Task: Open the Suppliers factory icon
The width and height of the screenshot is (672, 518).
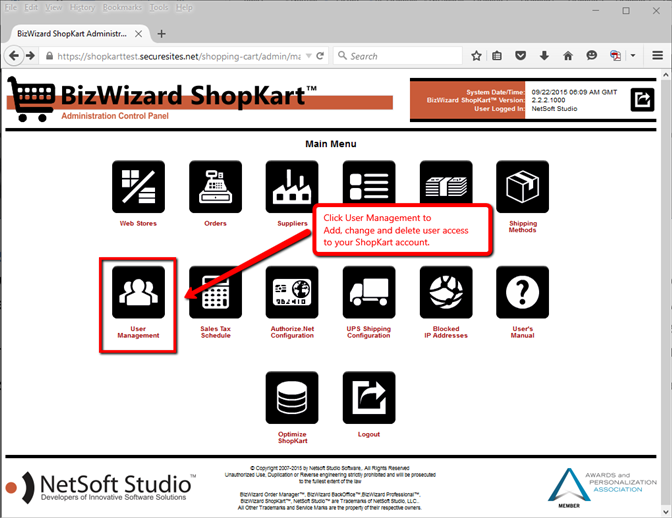Action: [292, 187]
